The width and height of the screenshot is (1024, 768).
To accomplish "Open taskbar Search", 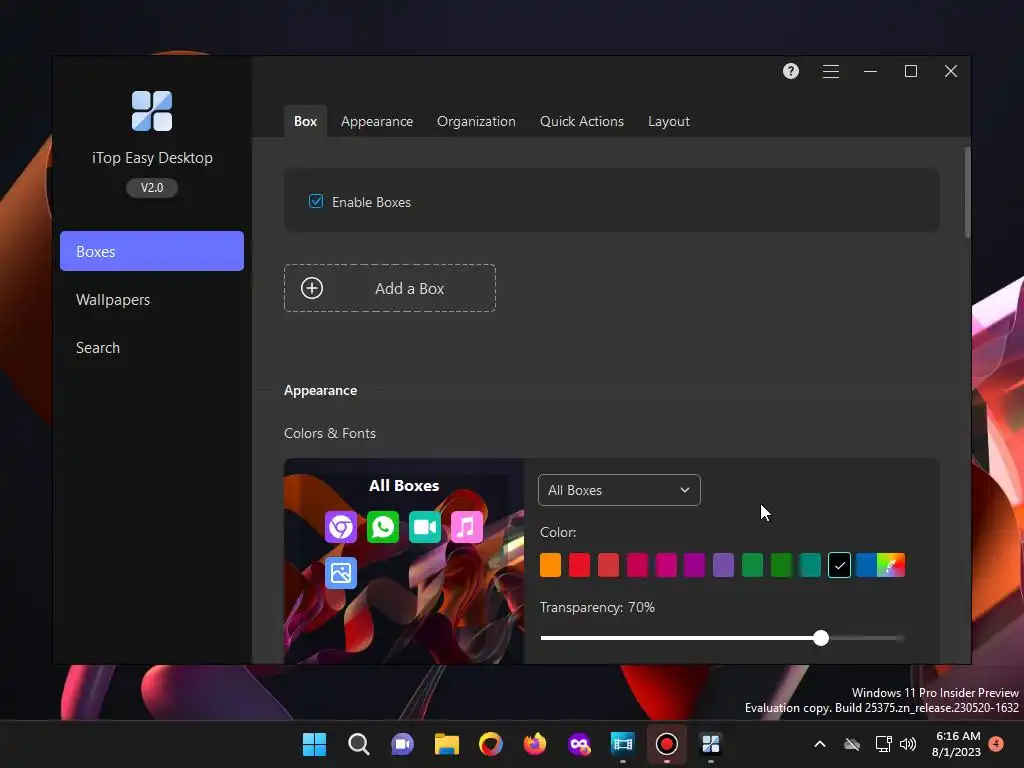I will (x=359, y=744).
